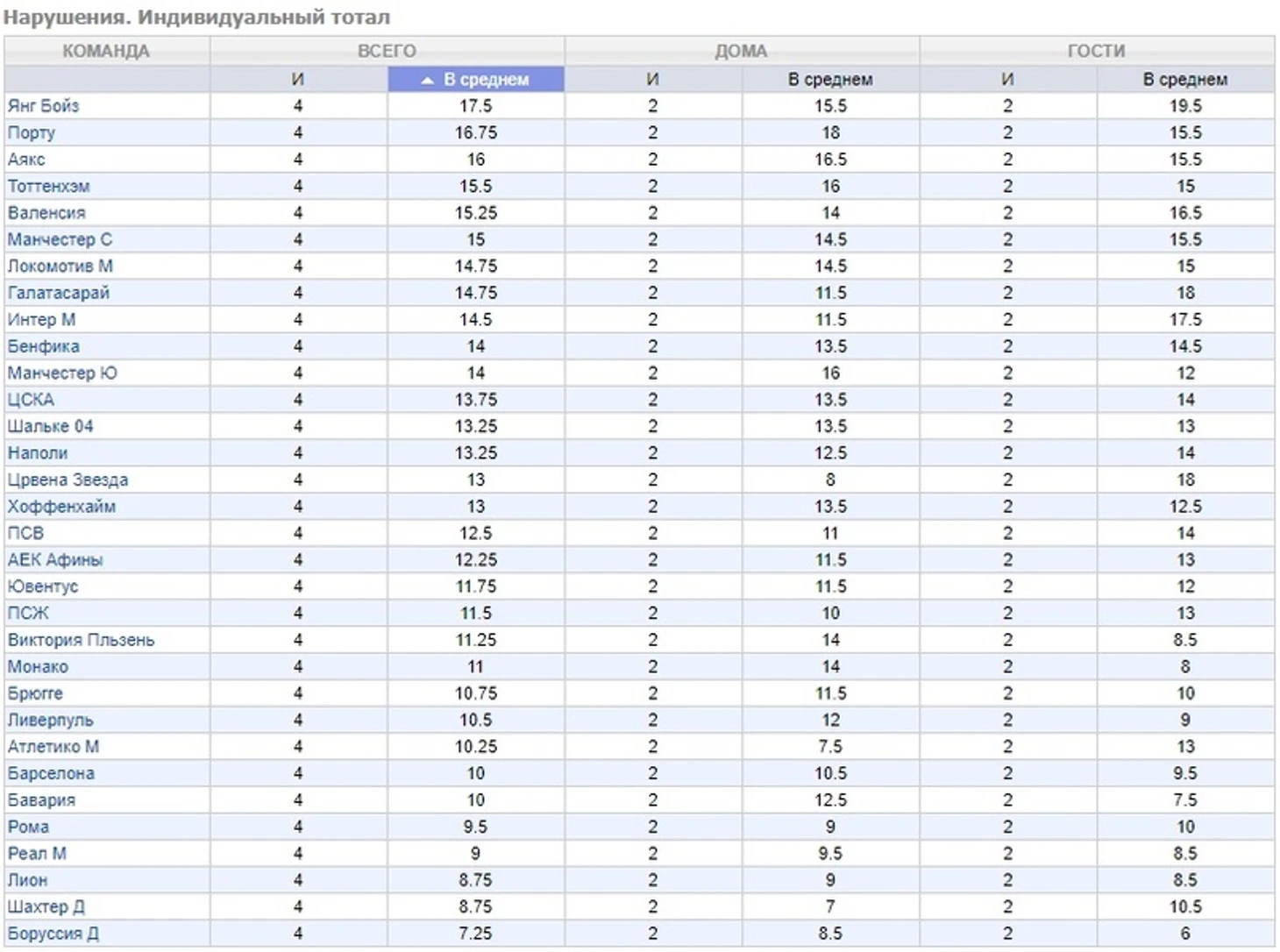This screenshot has height=952, width=1280.
Task: Open the Шальке 04 team link
Action: tap(50, 426)
